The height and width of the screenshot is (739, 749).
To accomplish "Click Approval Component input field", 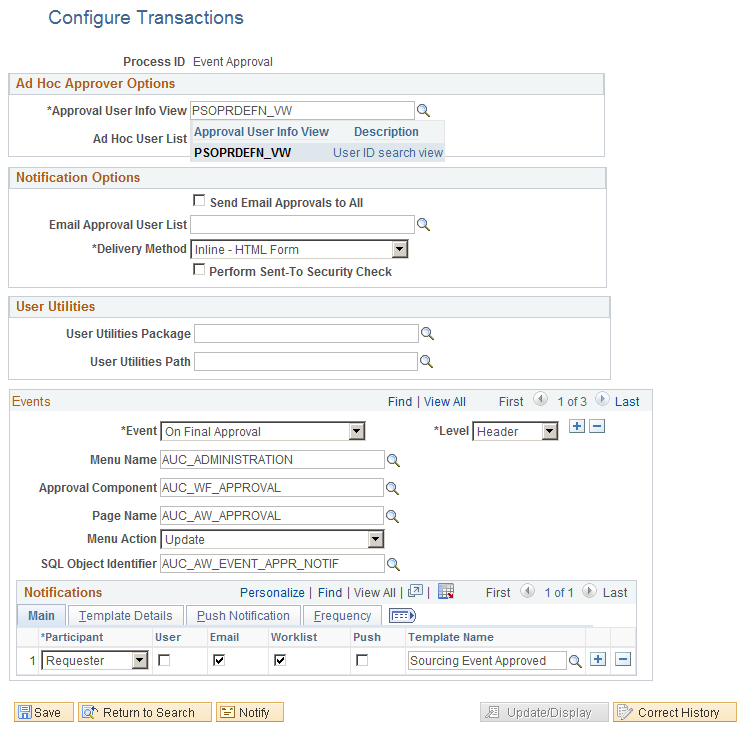I will 272,488.
